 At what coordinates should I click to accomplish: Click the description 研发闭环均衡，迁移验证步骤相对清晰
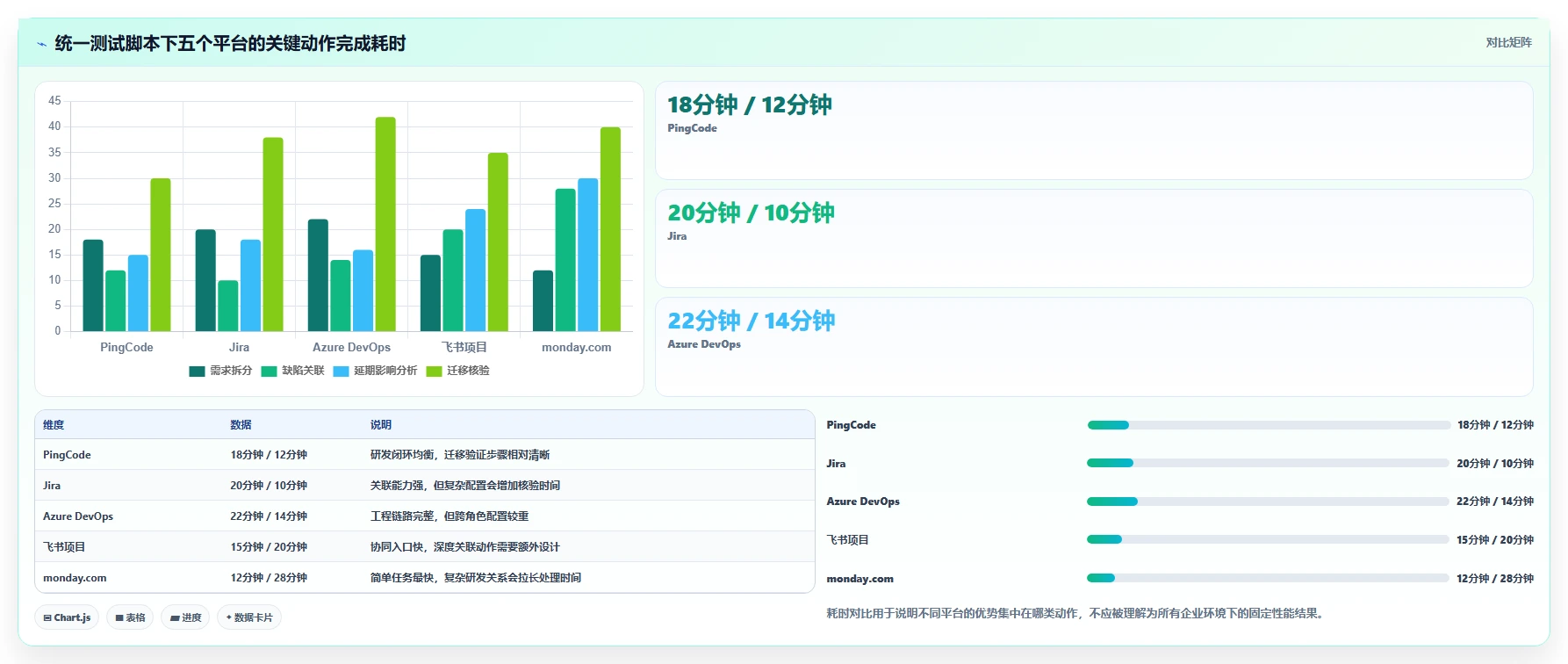(460, 455)
